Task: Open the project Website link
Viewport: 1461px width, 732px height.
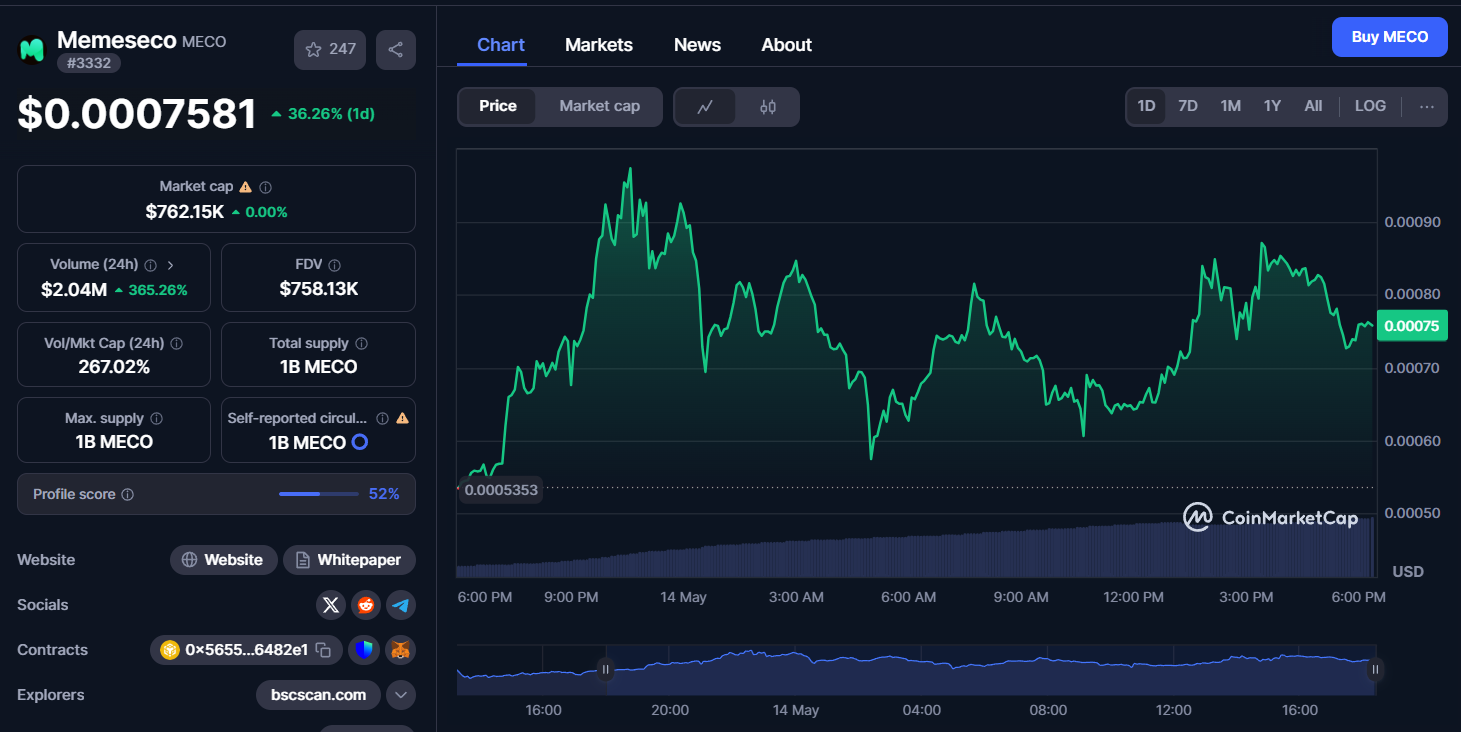Action: point(222,560)
